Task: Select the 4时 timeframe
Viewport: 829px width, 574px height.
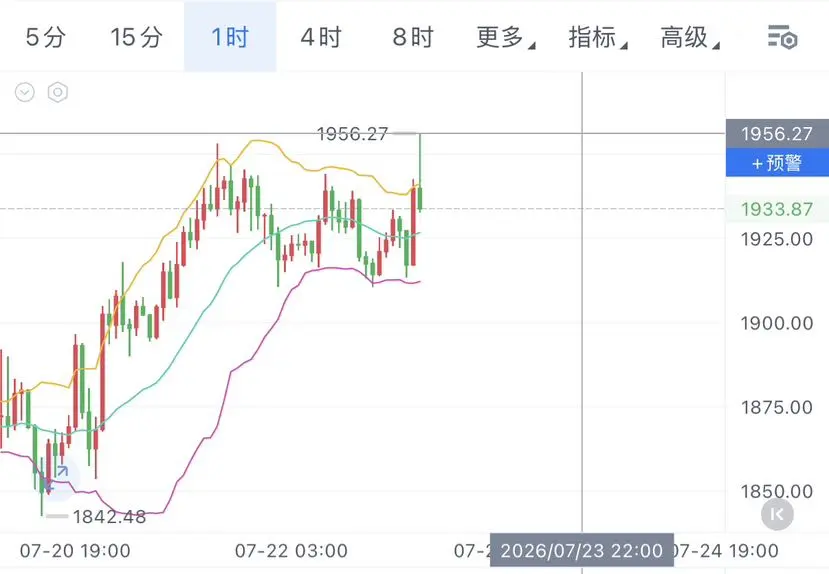Action: pyautogui.click(x=321, y=38)
